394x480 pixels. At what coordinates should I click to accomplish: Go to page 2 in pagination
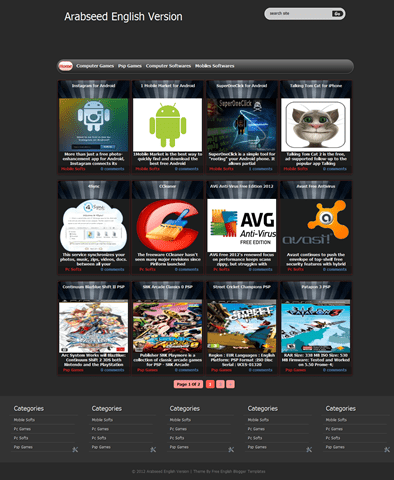(220, 384)
